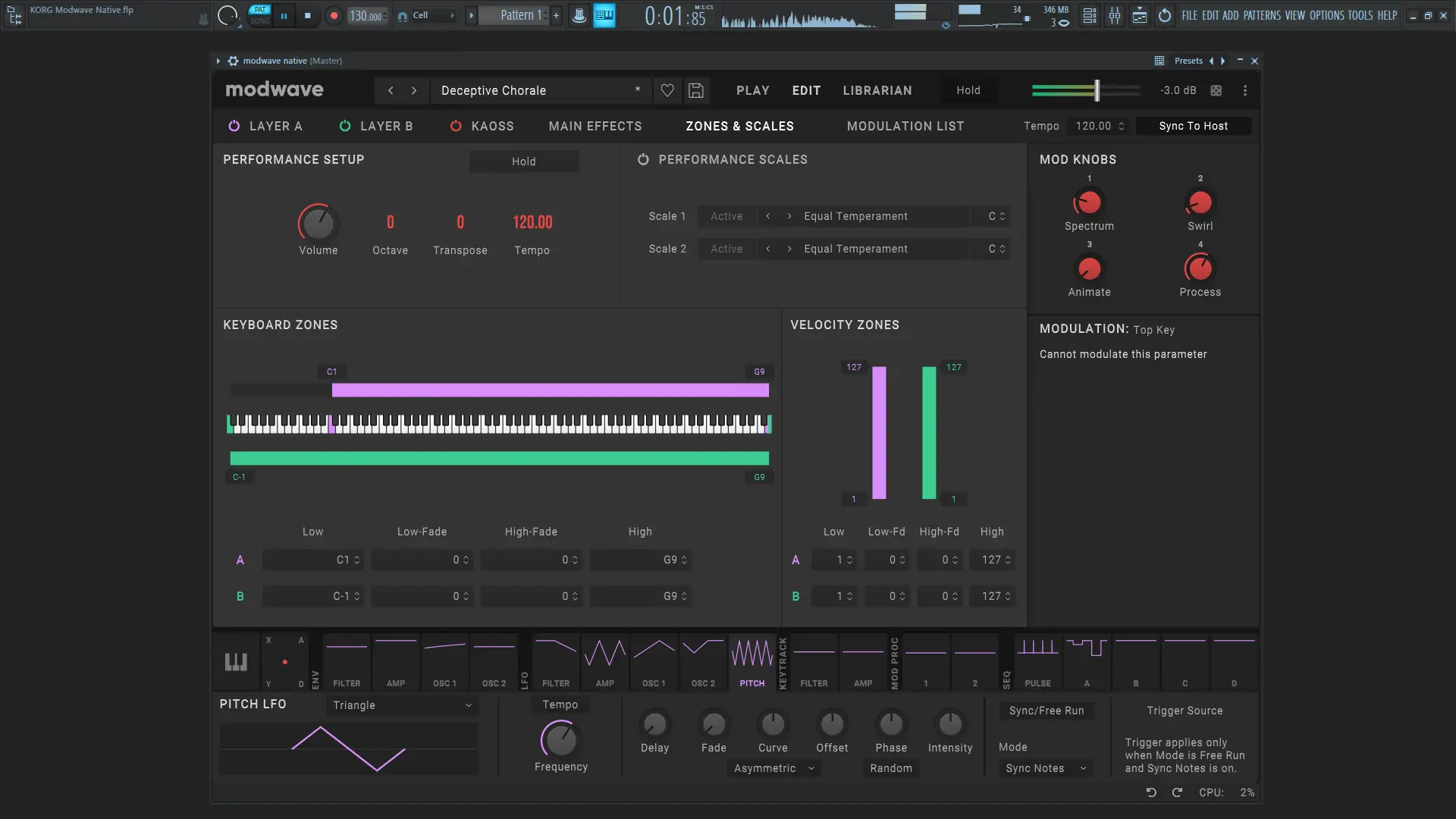Open the Asymmetric curve dropdown
This screenshot has height=819, width=1456.
coord(773,768)
